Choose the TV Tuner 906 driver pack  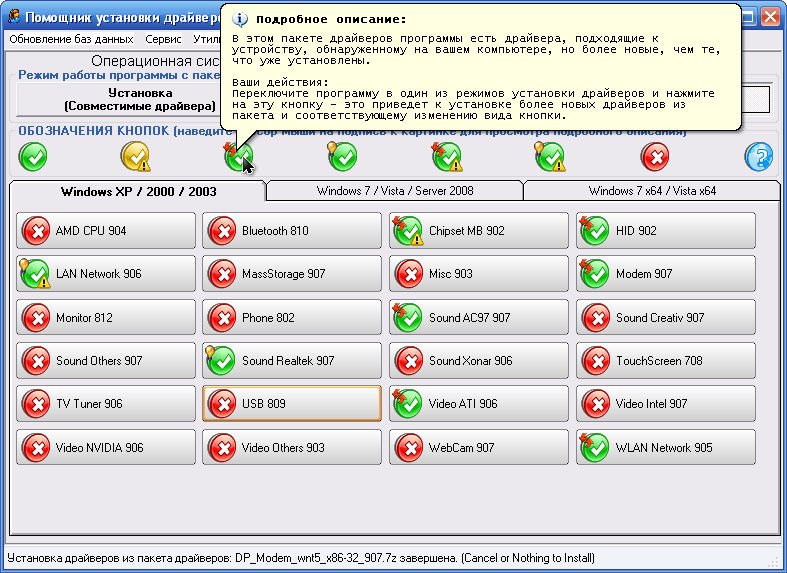click(x=106, y=404)
